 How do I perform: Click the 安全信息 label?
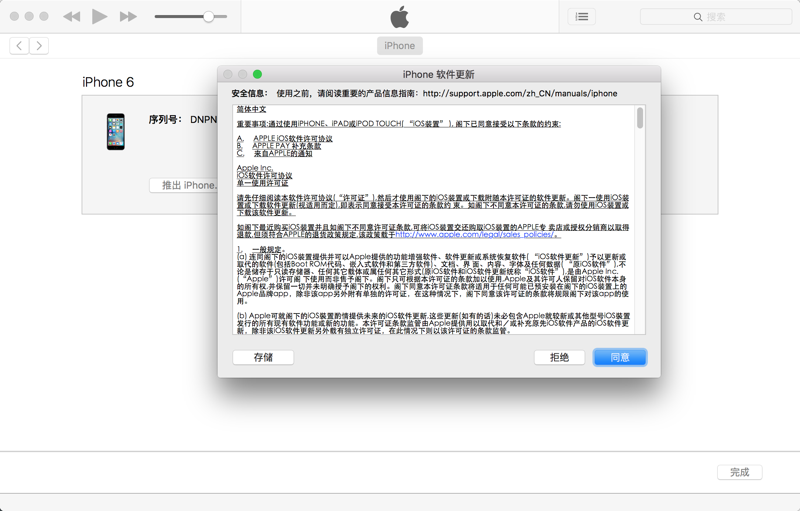tap(249, 93)
